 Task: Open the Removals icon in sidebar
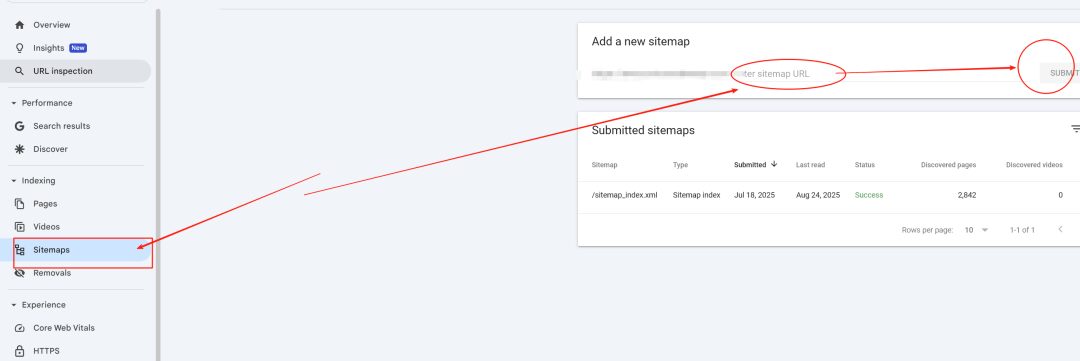pyautogui.click(x=19, y=273)
